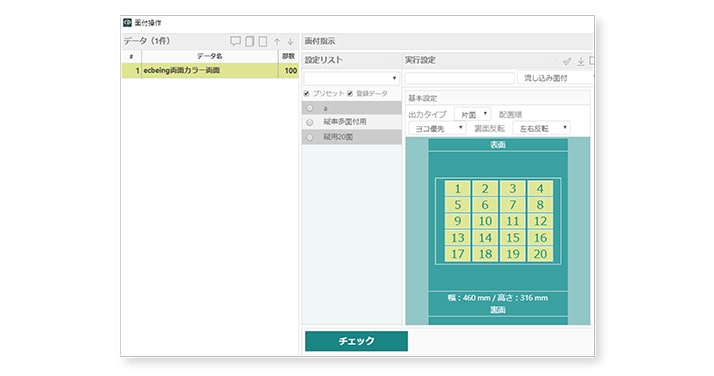Image resolution: width=714 pixels, height=376 pixels.
Task: Open the empty dropdown under 設定リスト
Action: click(352, 78)
